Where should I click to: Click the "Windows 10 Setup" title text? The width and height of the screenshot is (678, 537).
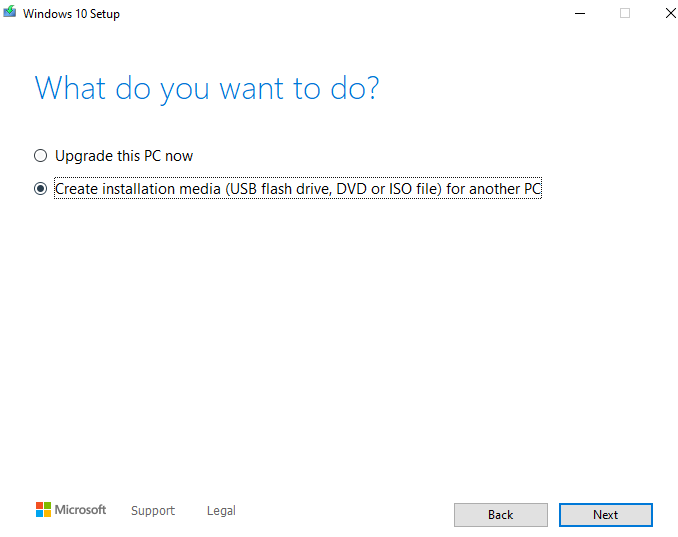pyautogui.click(x=71, y=14)
